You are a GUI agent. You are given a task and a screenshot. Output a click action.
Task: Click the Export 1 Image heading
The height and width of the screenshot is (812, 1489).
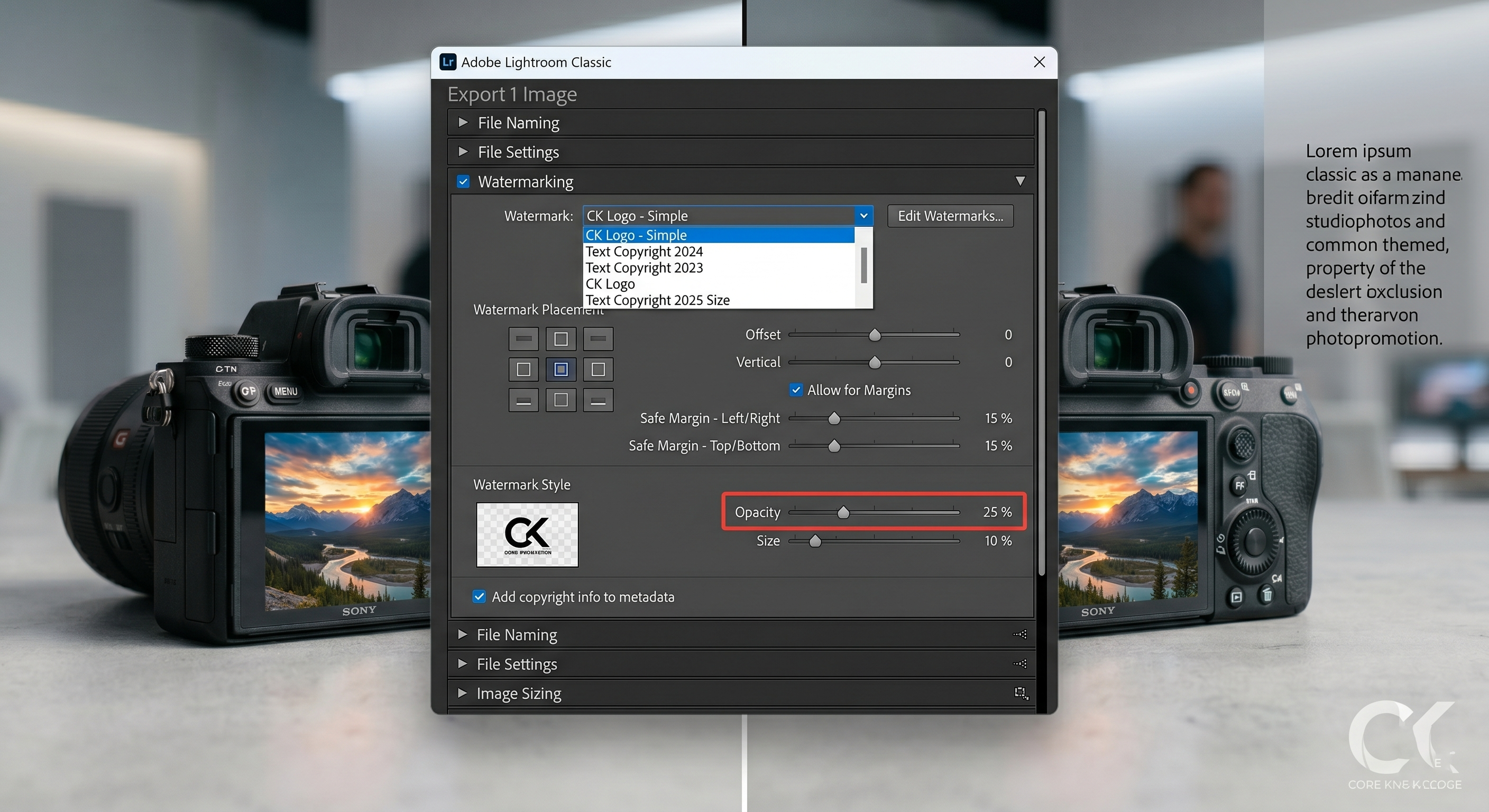512,94
